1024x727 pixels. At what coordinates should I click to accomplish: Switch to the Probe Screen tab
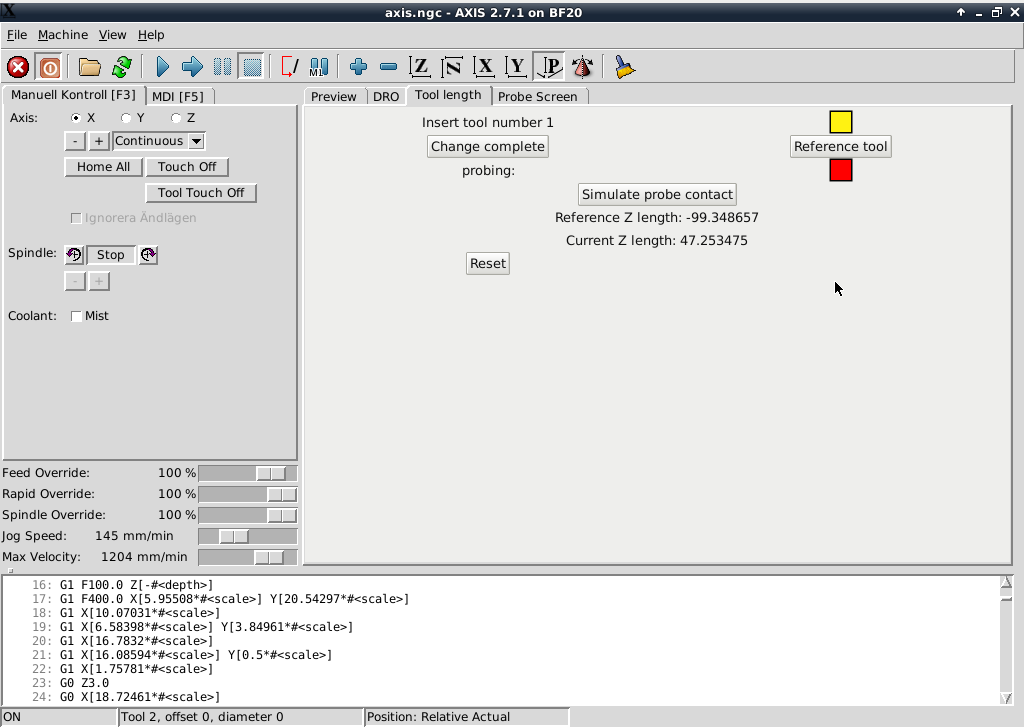click(x=540, y=96)
